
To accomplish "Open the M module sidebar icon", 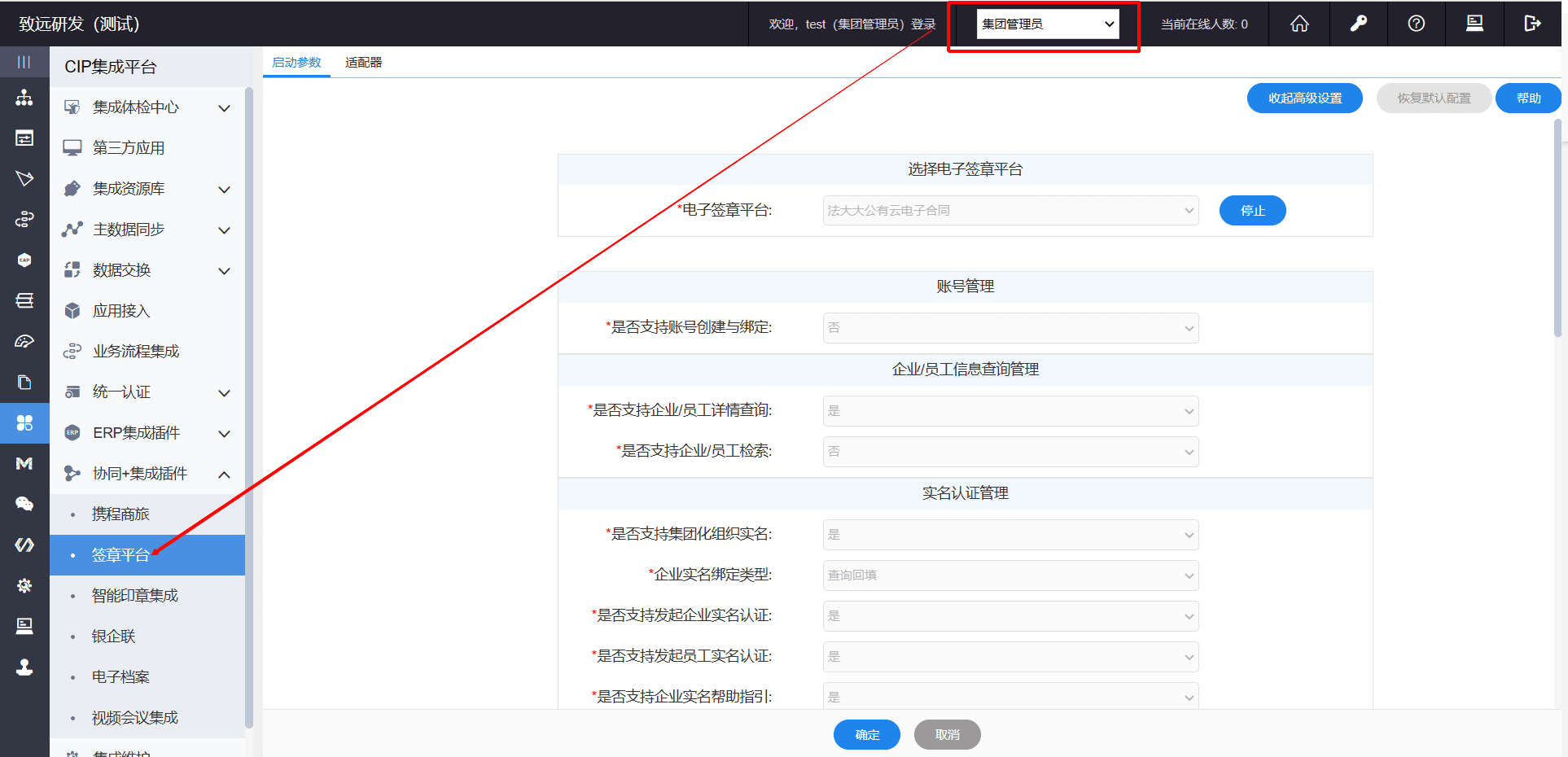I will click(x=24, y=463).
